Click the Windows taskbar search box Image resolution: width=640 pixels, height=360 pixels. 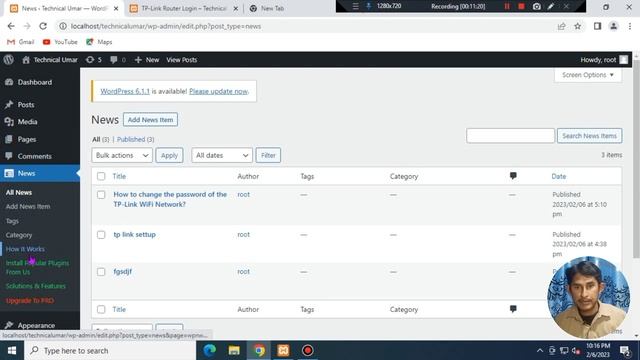110,351
